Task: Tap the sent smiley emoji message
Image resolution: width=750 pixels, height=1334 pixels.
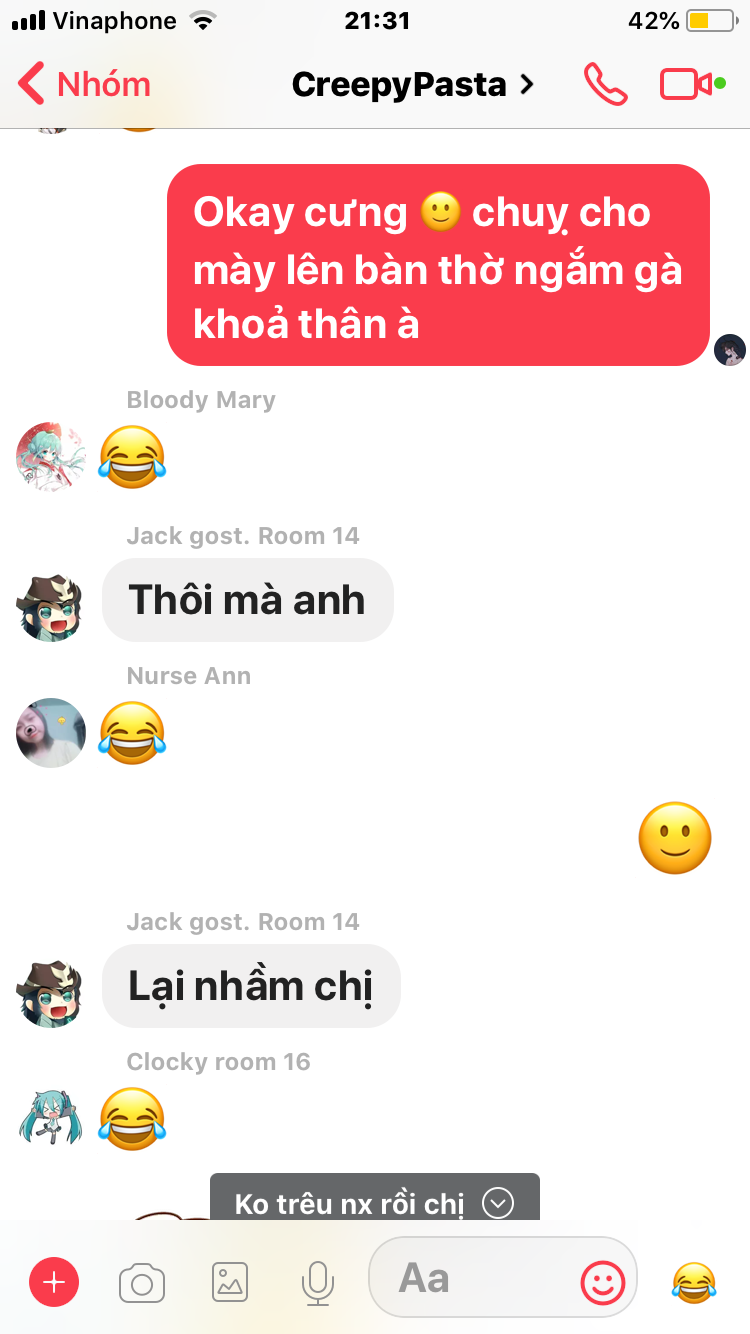Action: (675, 838)
